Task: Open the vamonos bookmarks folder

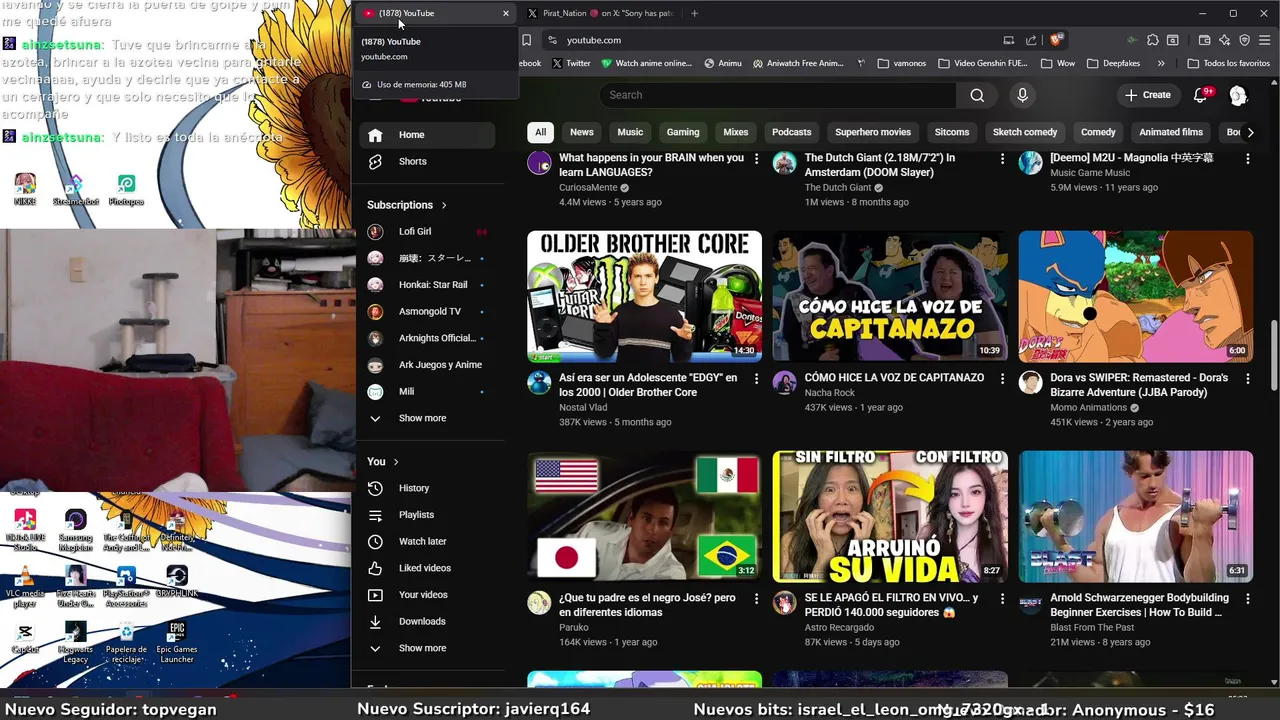Action: click(901, 63)
